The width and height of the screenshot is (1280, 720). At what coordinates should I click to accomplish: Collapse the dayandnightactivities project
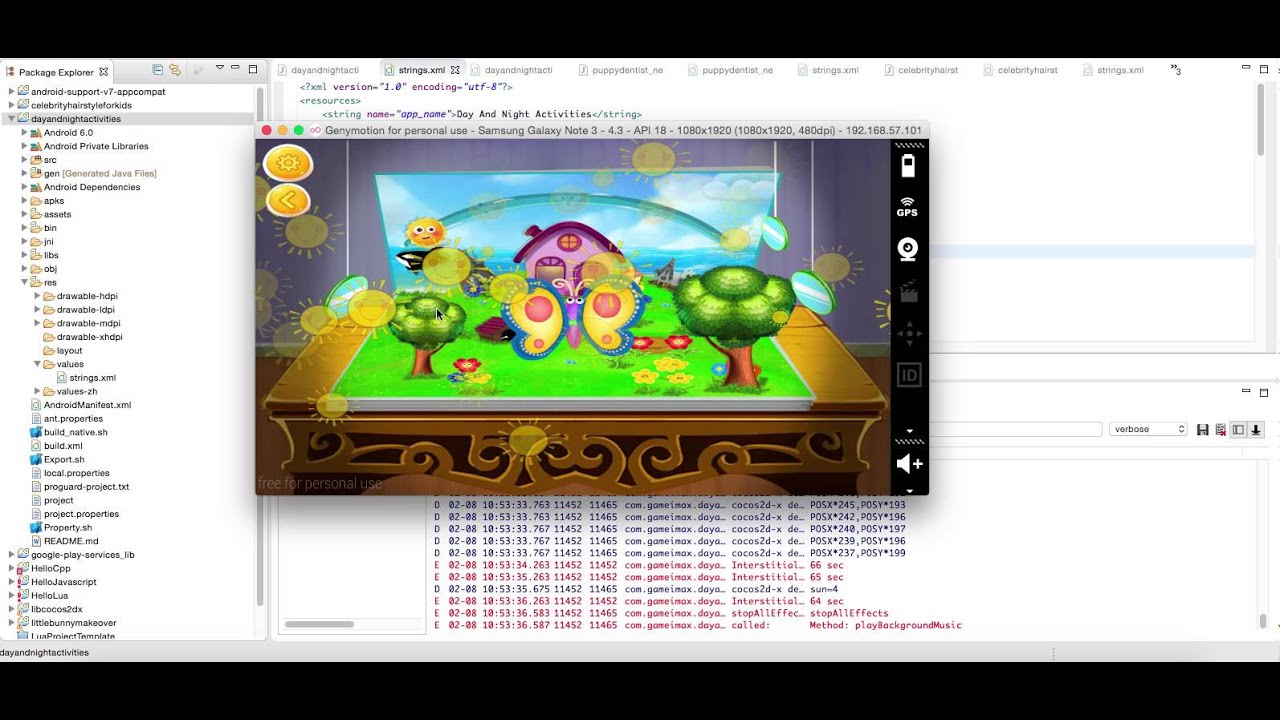(x=12, y=118)
